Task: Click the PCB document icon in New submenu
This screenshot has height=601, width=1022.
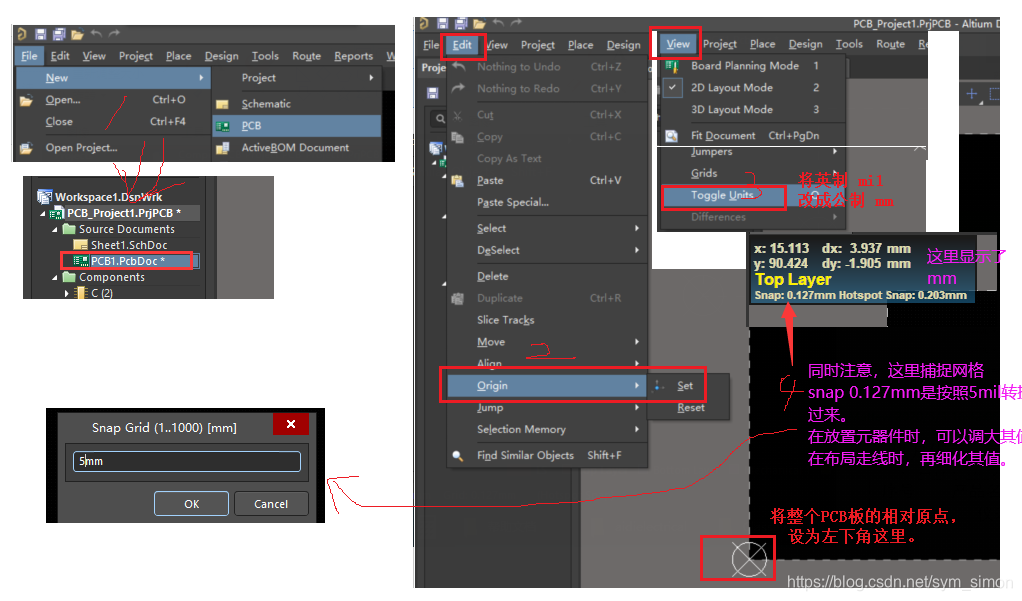Action: (222, 126)
